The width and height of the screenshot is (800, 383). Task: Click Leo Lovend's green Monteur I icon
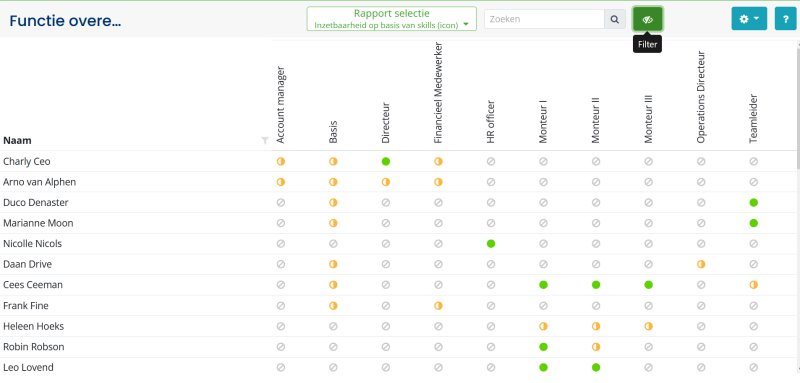click(x=543, y=367)
